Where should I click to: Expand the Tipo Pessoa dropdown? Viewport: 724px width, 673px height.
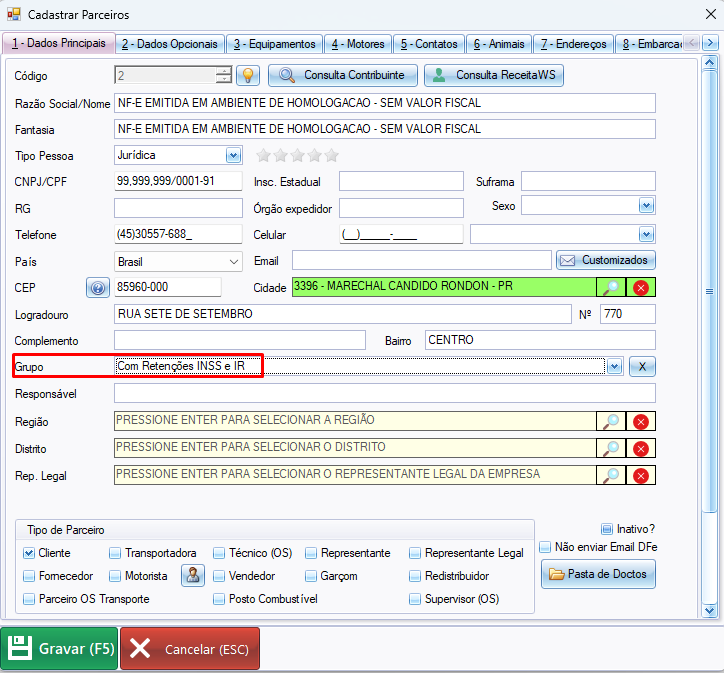pyautogui.click(x=233, y=155)
